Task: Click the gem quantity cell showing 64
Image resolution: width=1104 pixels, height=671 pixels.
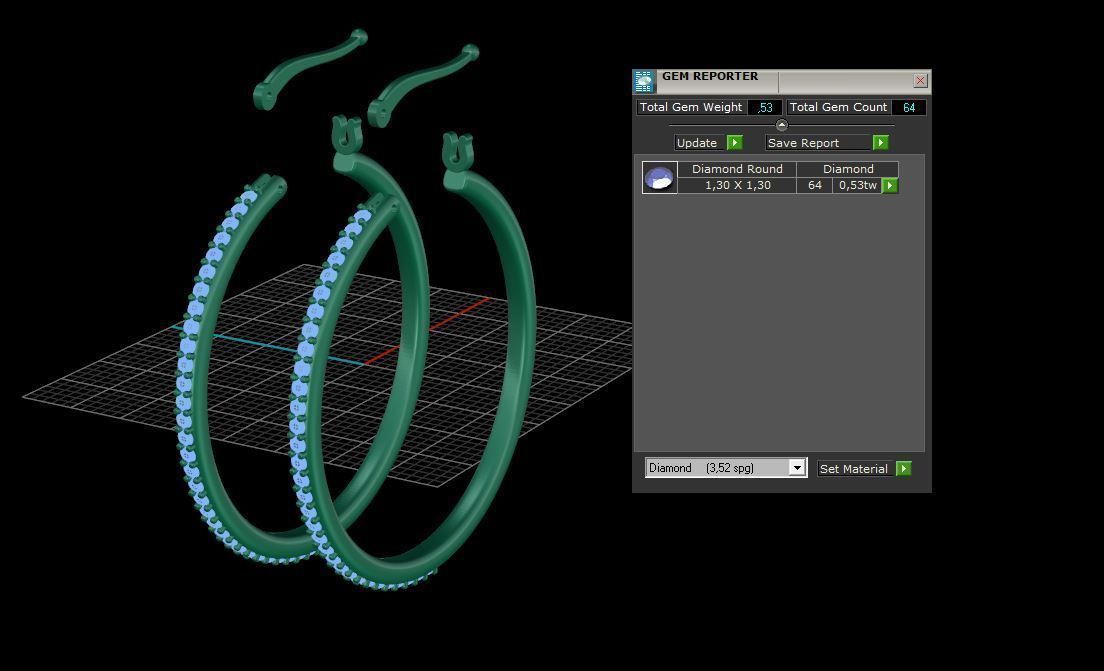Action: pyautogui.click(x=815, y=185)
